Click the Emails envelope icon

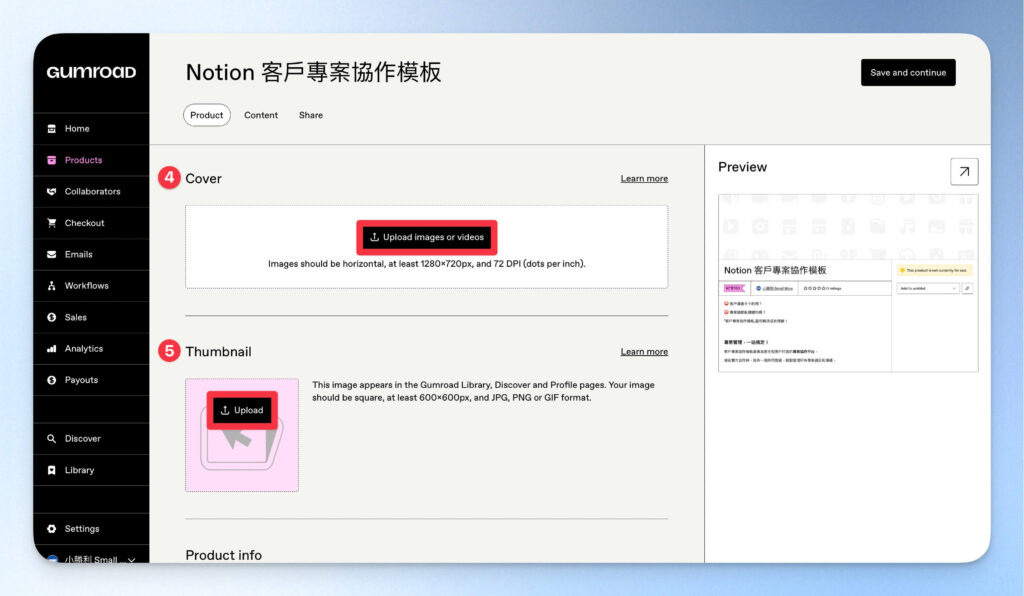coord(52,255)
